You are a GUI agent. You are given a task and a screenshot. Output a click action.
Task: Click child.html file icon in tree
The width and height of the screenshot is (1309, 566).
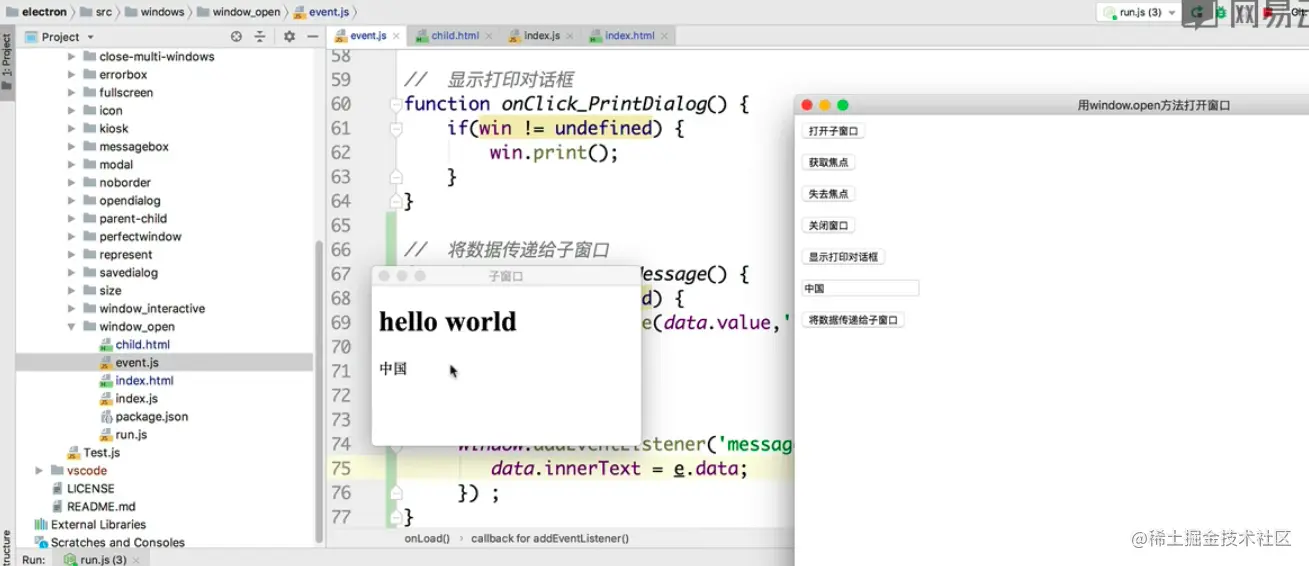pyautogui.click(x=106, y=345)
